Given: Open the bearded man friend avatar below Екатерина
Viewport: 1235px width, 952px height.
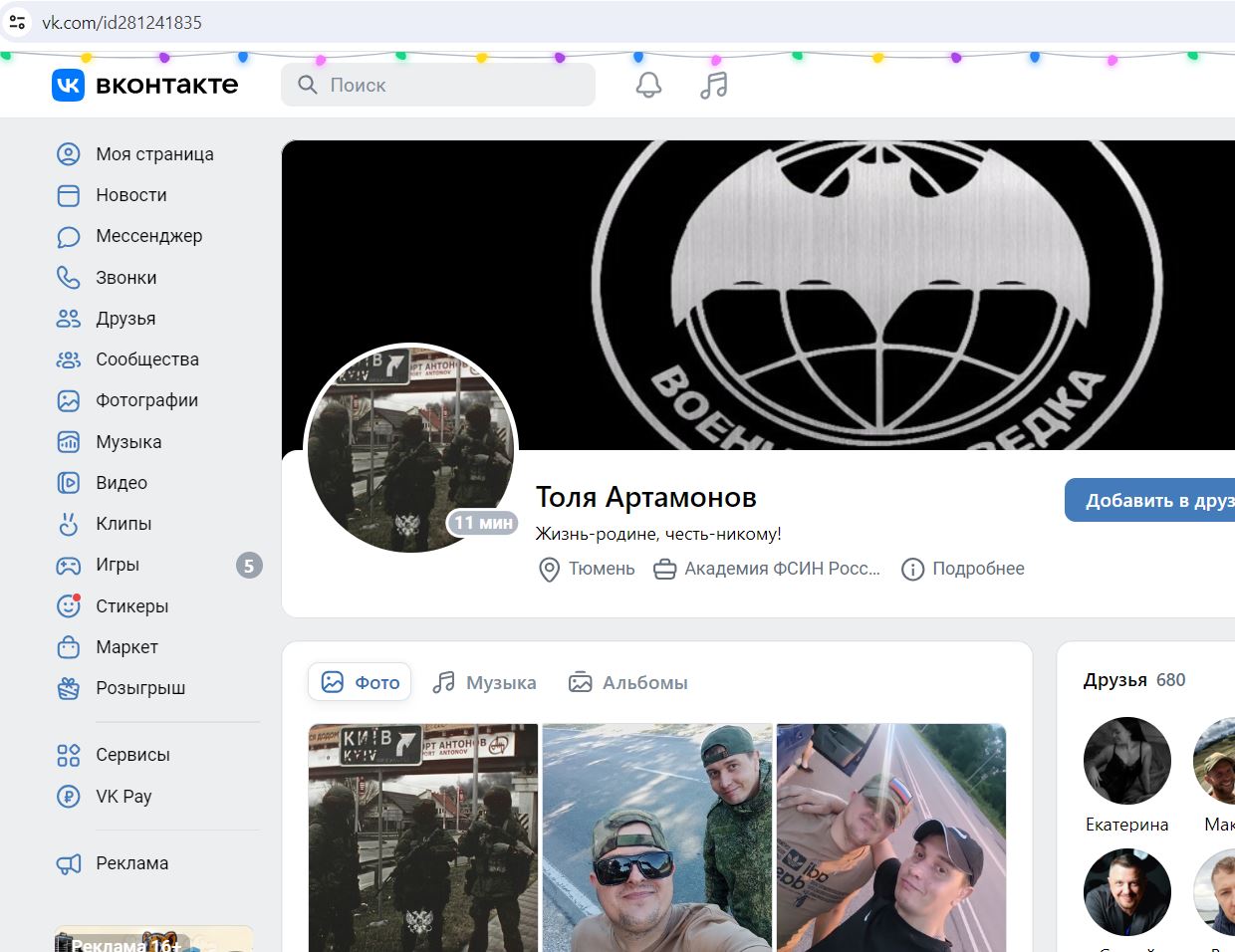Looking at the screenshot, I should tap(1127, 892).
